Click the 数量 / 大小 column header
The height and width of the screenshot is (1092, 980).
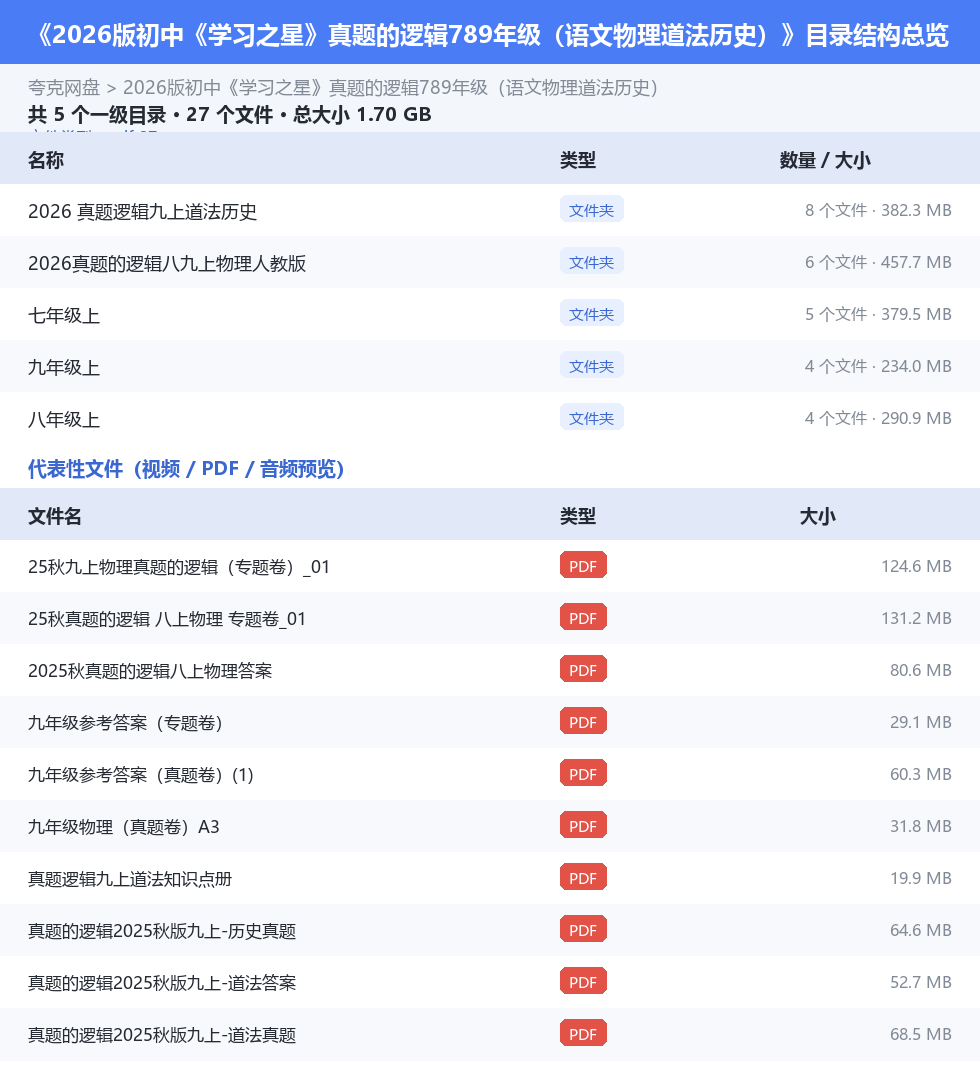825,160
